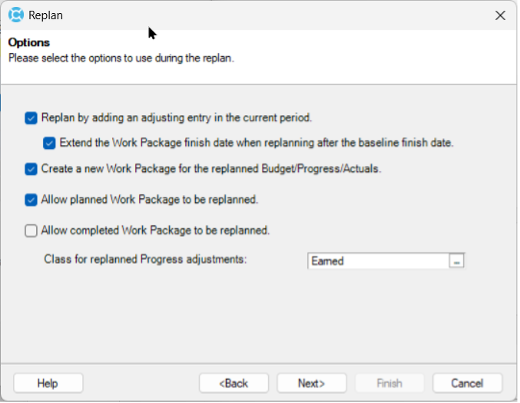Viewport: 520px width, 403px height.
Task: Toggle 'Create a new Work Package' checkbox
Action: click(31, 169)
